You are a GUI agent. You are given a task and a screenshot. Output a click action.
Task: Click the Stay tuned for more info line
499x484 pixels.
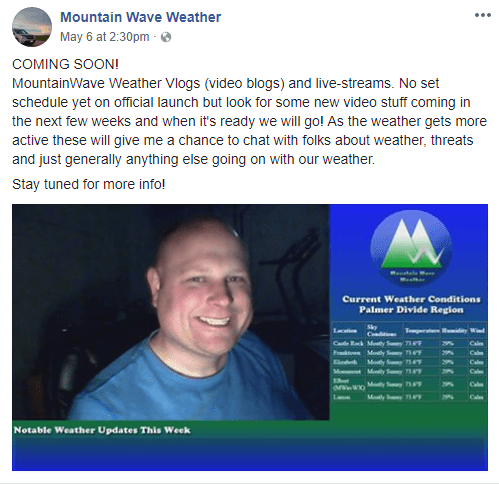click(89, 184)
